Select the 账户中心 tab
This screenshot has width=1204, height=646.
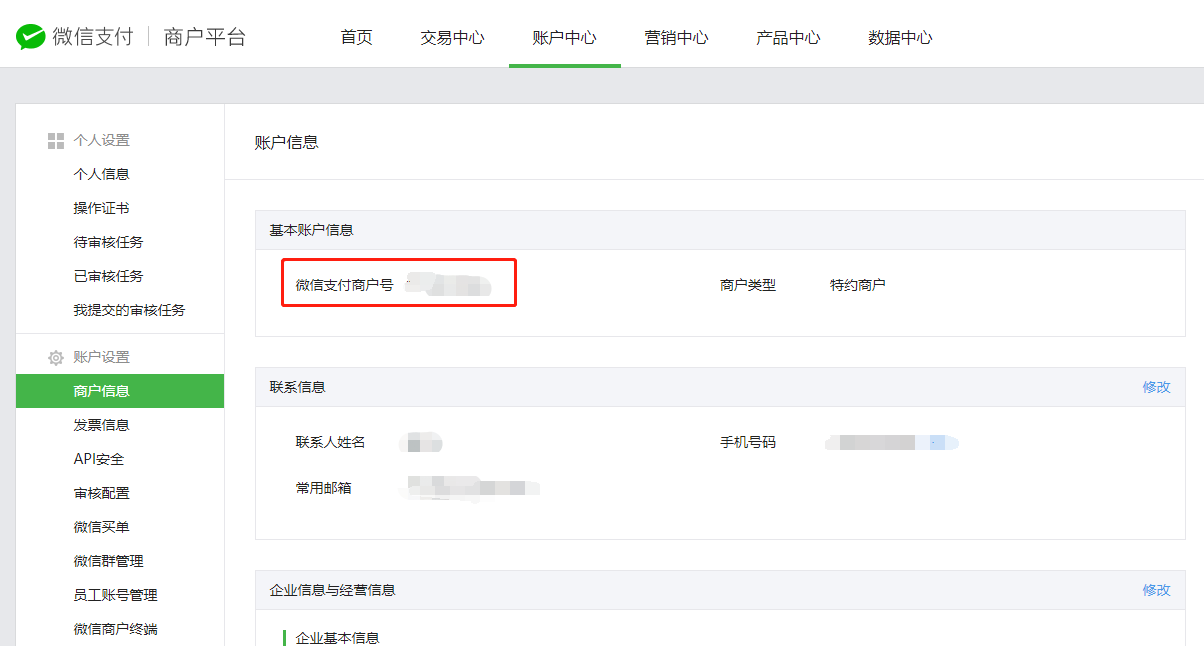coord(565,38)
